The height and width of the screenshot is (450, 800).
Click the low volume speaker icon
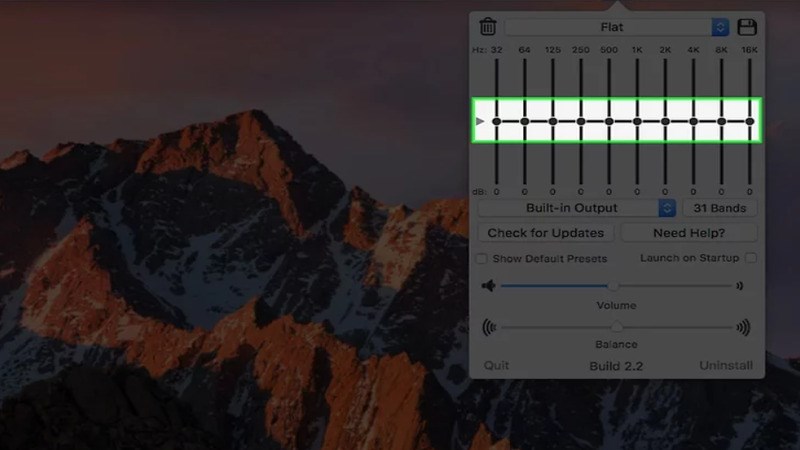point(488,286)
